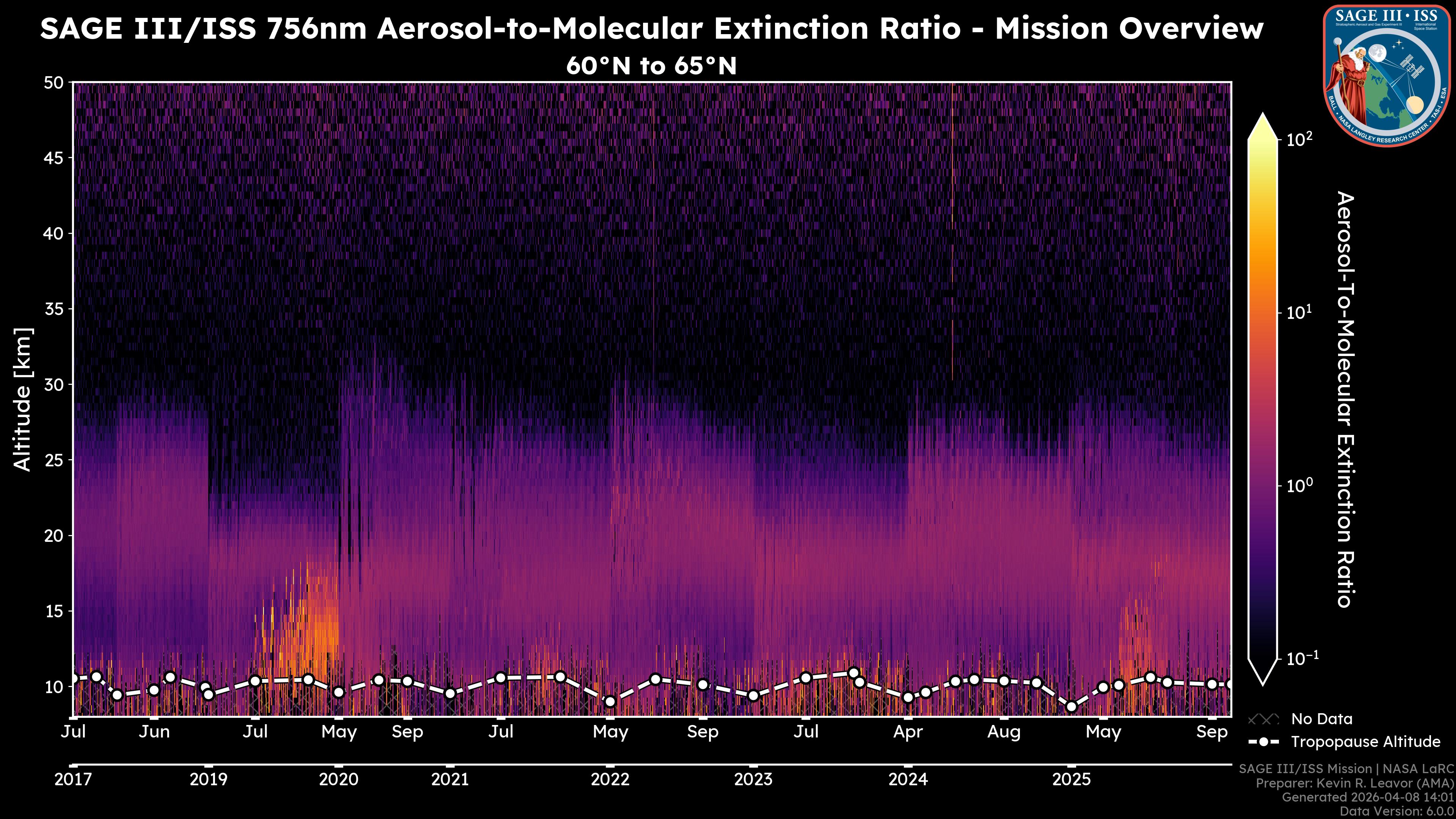Screen dimensions: 1456x819
Task: Click the colorbar at the 10¹ level
Action: point(1263,312)
